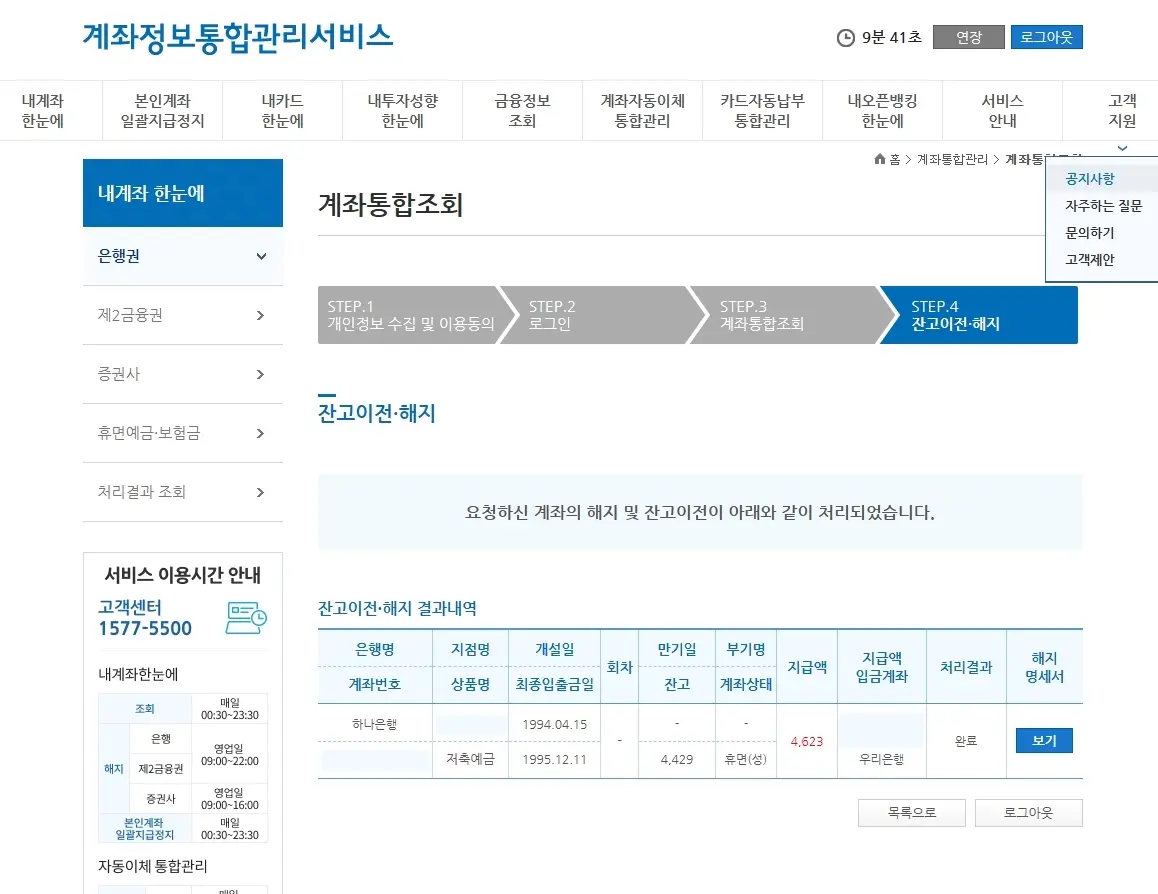Click STEP.3 계좌통합조회 step
The height and width of the screenshot is (894, 1158).
tap(789, 315)
